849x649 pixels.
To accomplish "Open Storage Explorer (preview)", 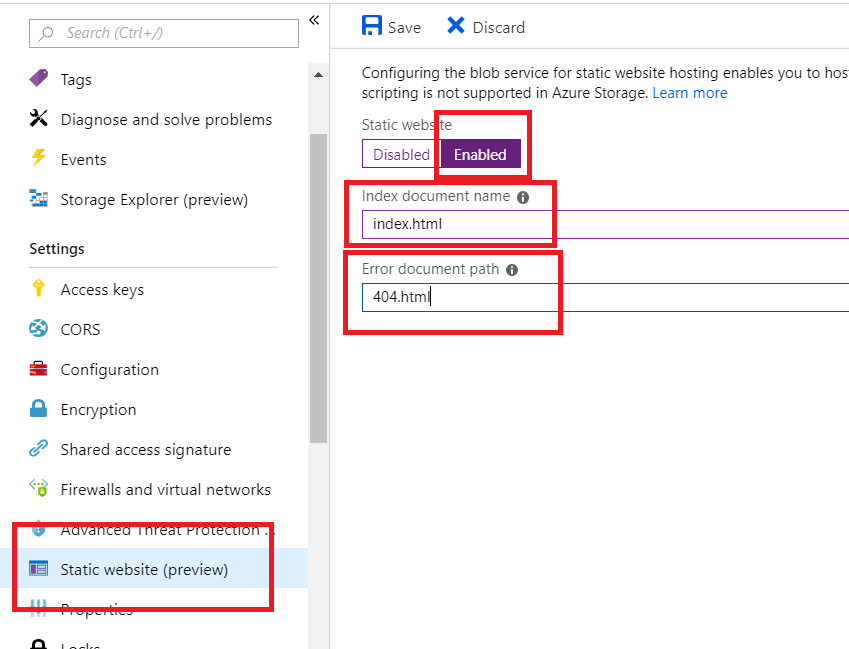I will pos(154,200).
